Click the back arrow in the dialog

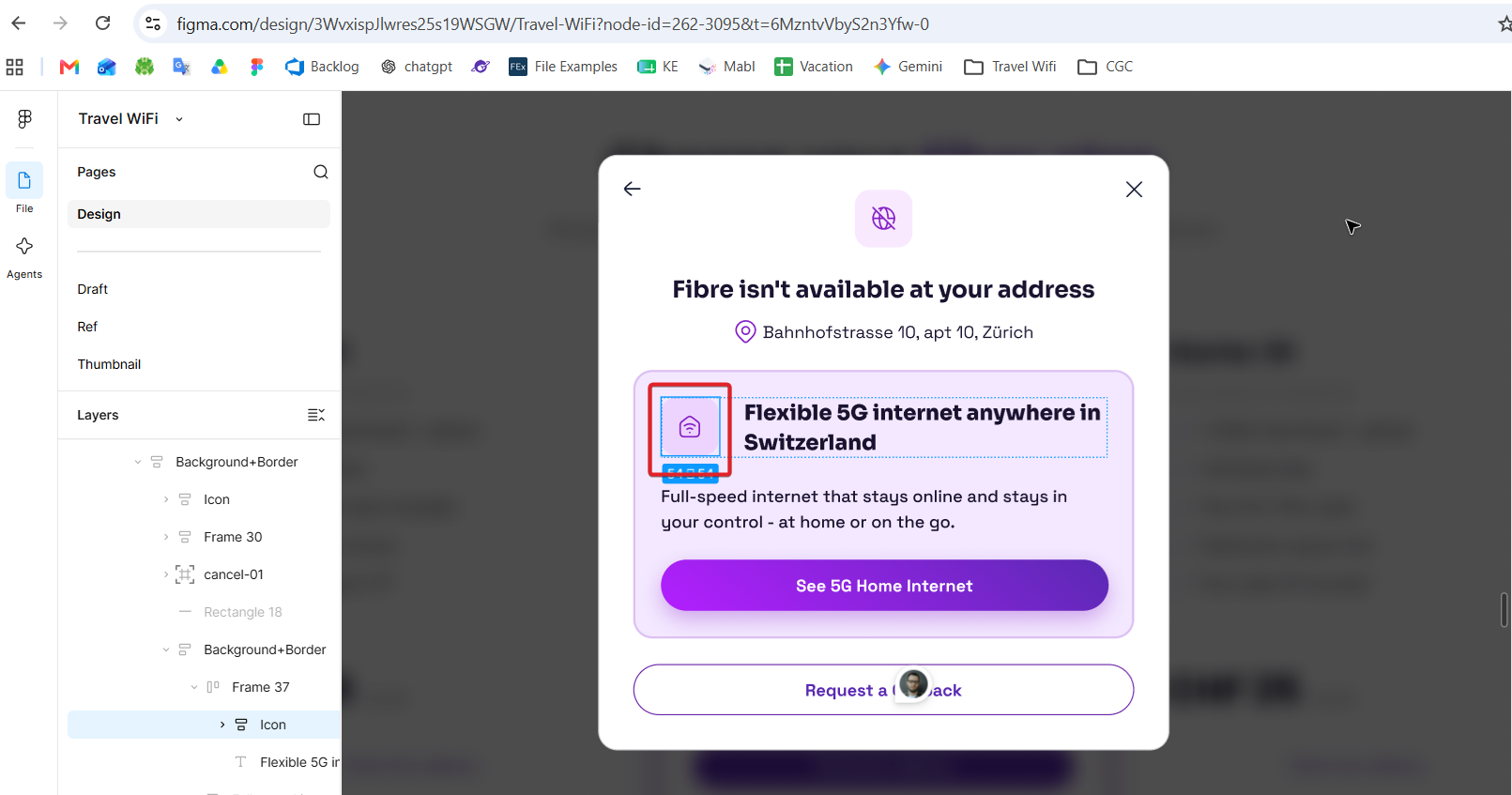(633, 189)
